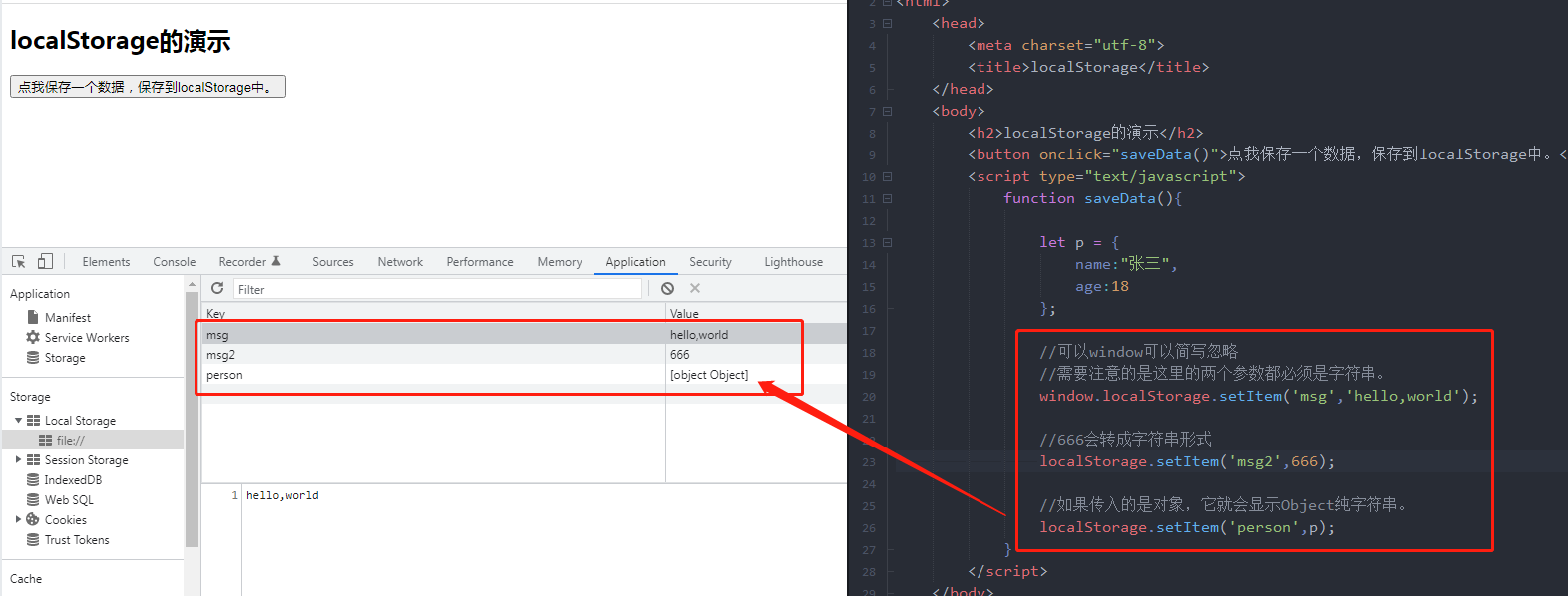Image resolution: width=1568 pixels, height=596 pixels.
Task: Click the clear all storage icon
Action: (x=667, y=288)
